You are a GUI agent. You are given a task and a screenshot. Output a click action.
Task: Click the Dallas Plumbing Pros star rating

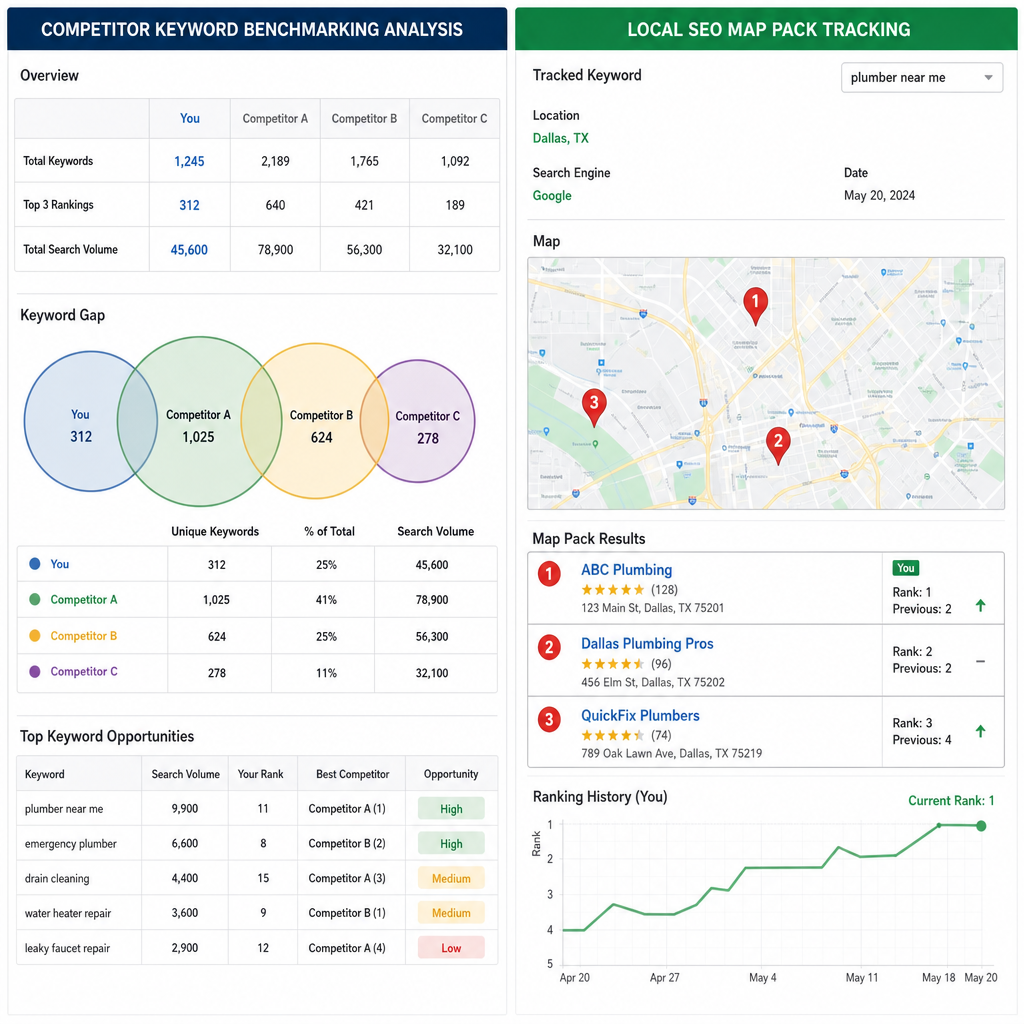click(613, 664)
